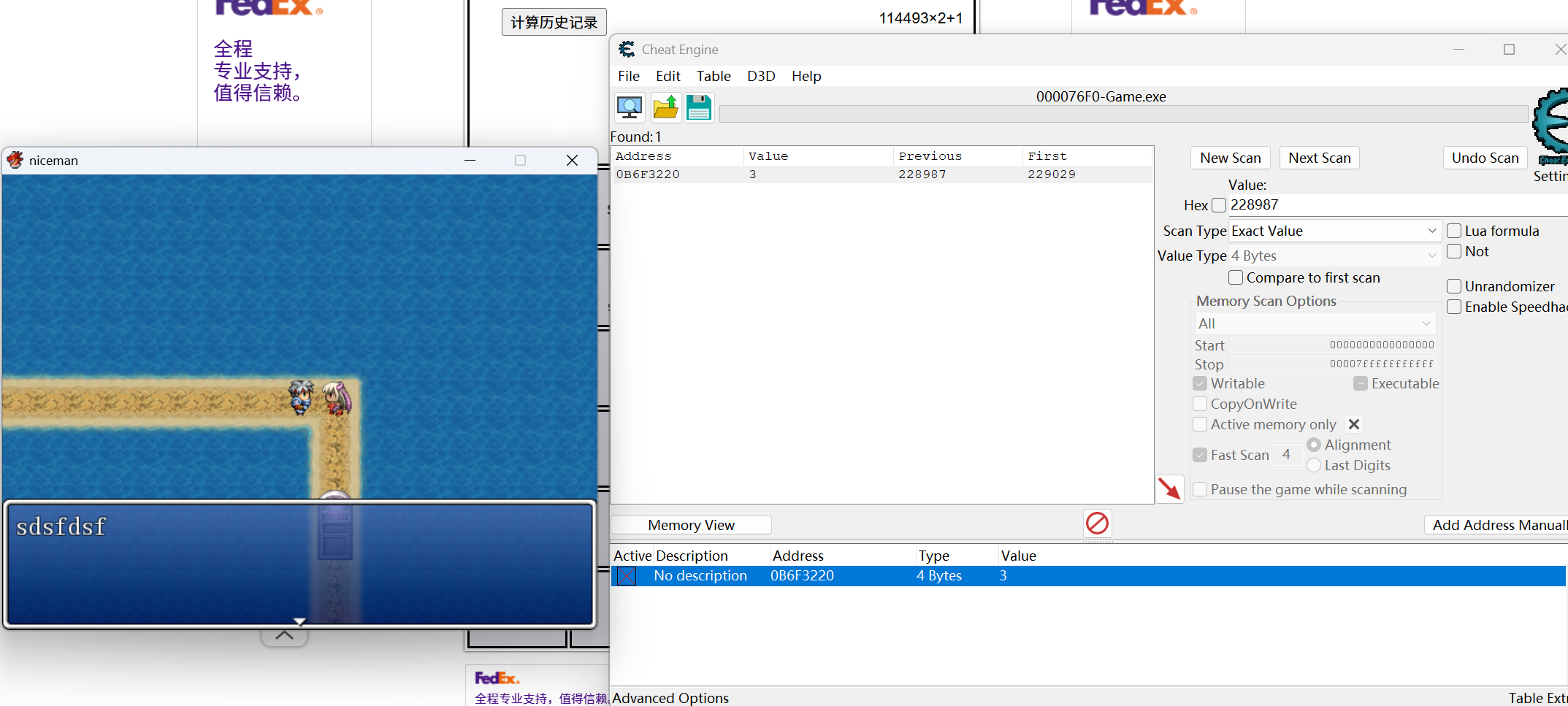
Task: Click the Next Scan button
Action: pos(1320,158)
